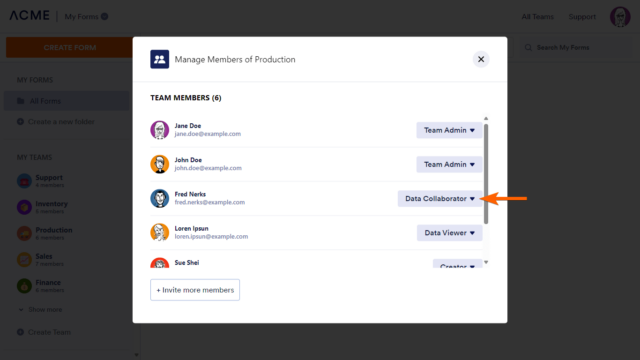Viewport: 640px width, 360px height.
Task: Click the Sue Shei name
Action: tap(187, 262)
